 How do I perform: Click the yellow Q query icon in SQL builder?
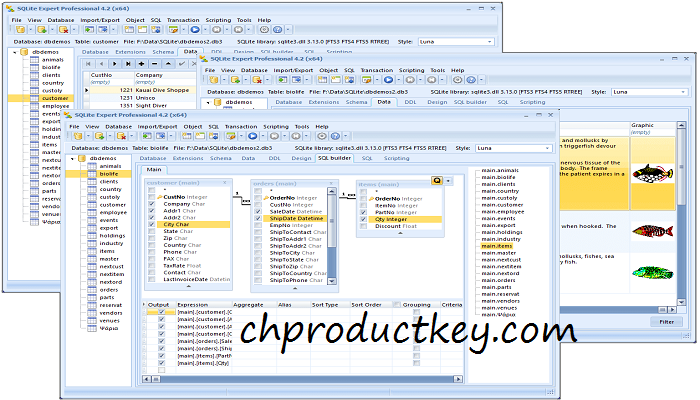(x=437, y=180)
